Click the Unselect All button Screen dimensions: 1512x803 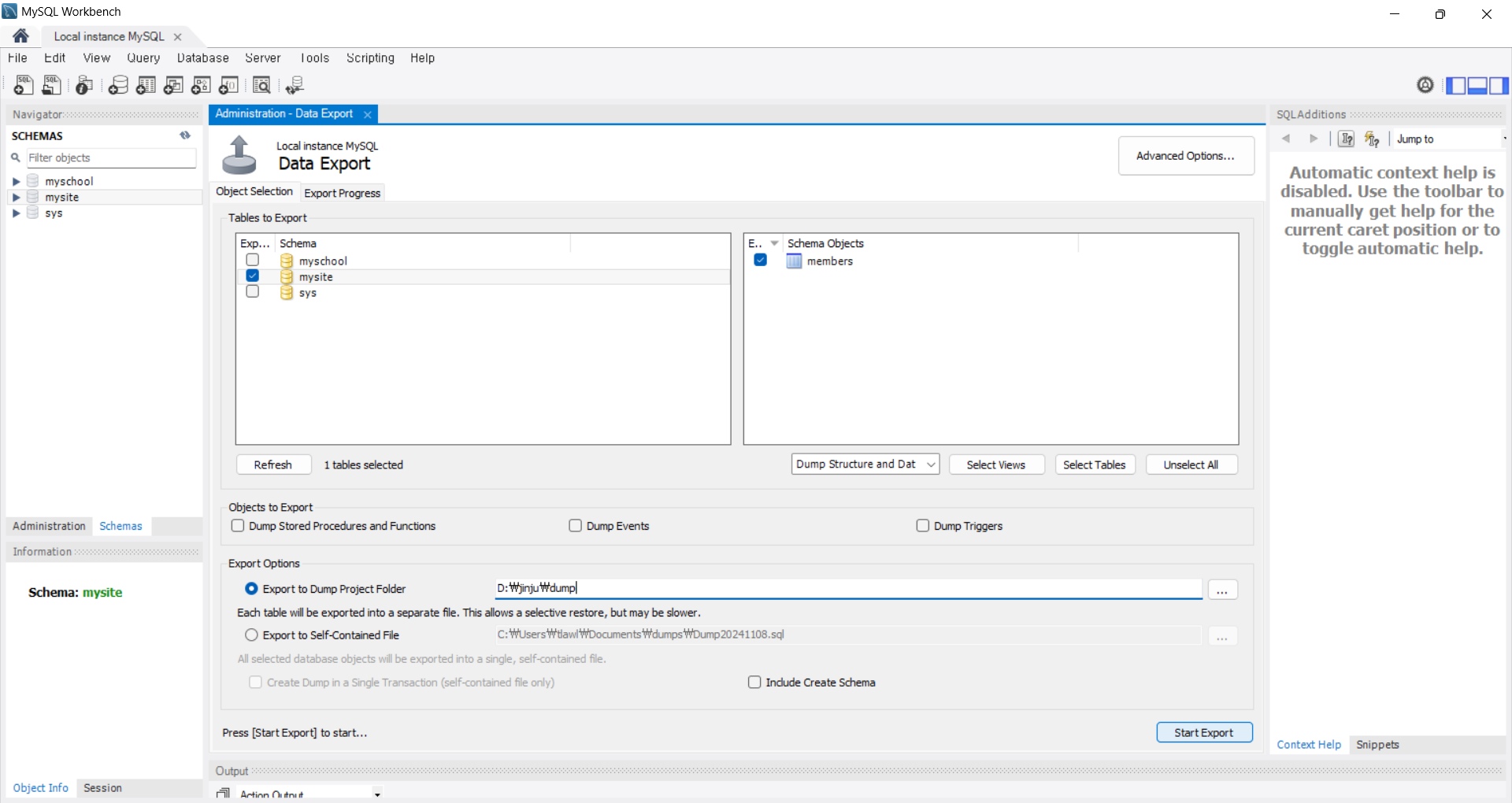(1191, 464)
